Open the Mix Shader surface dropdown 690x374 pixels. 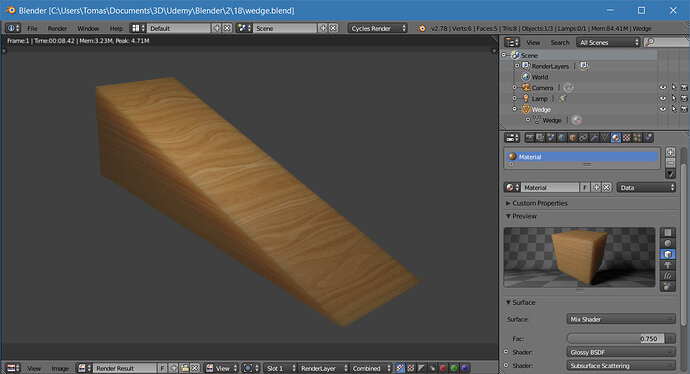point(620,319)
